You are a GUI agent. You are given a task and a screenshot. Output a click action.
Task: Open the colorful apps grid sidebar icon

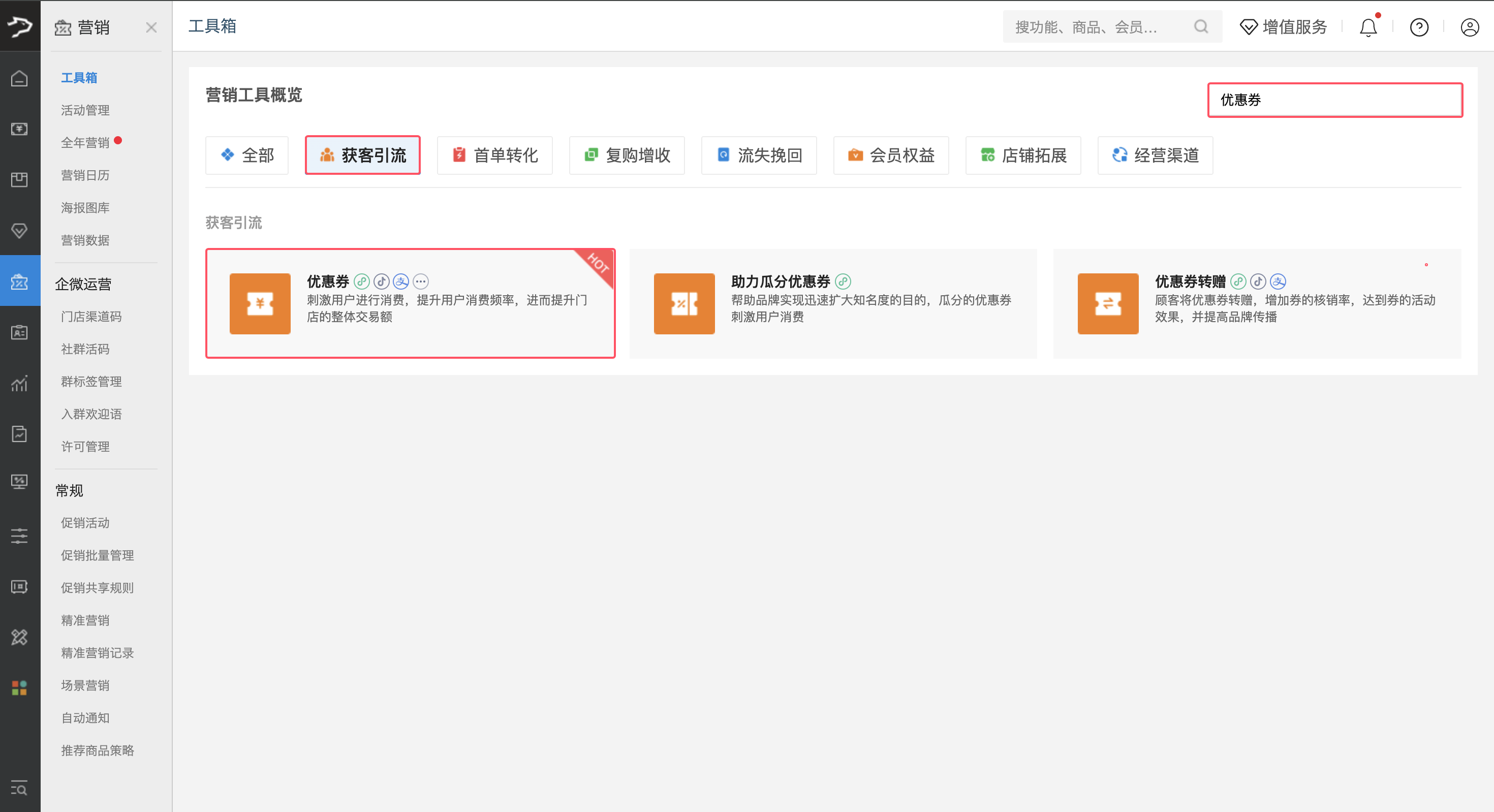point(19,689)
